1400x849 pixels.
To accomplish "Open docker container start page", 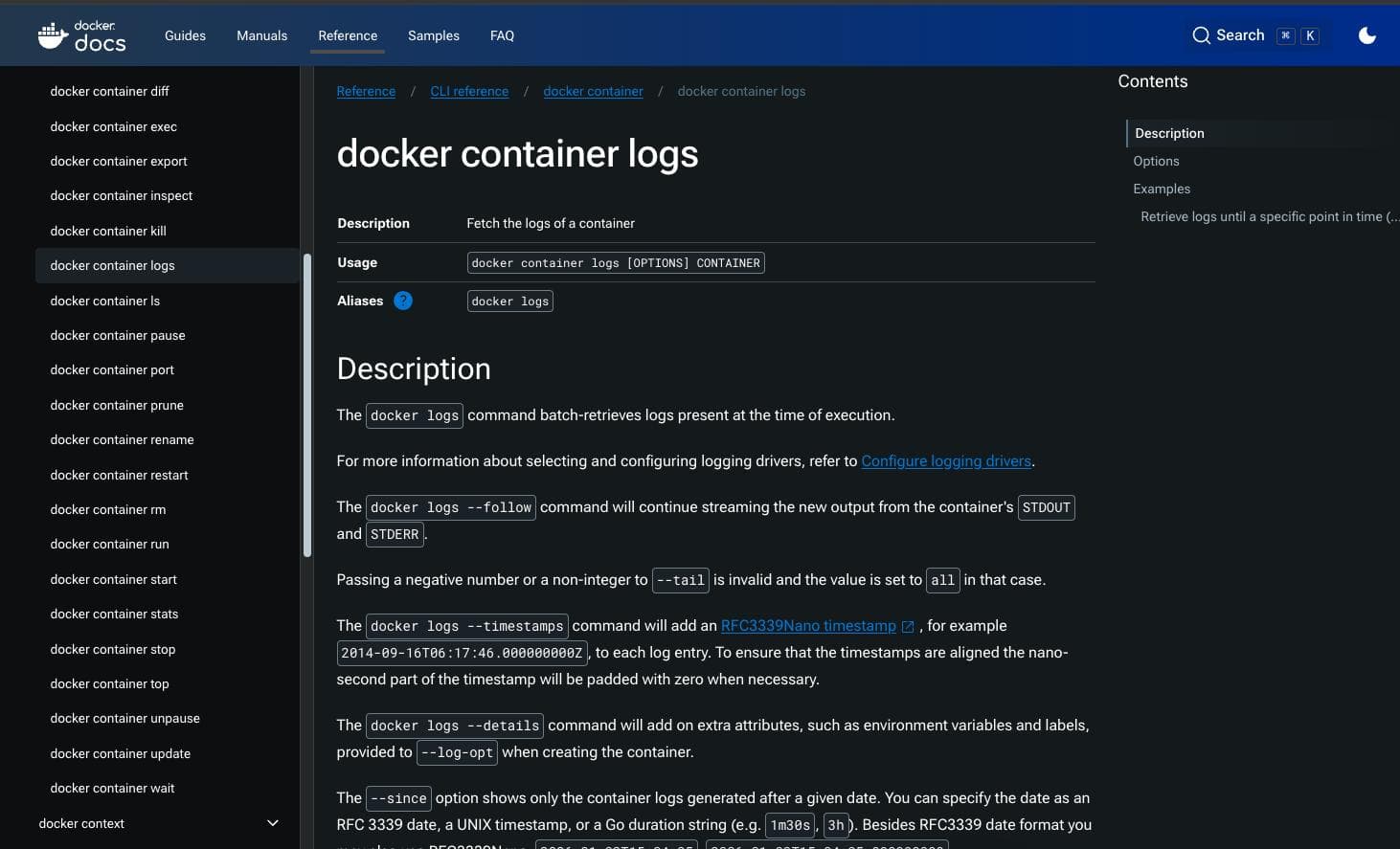I will pos(113,579).
